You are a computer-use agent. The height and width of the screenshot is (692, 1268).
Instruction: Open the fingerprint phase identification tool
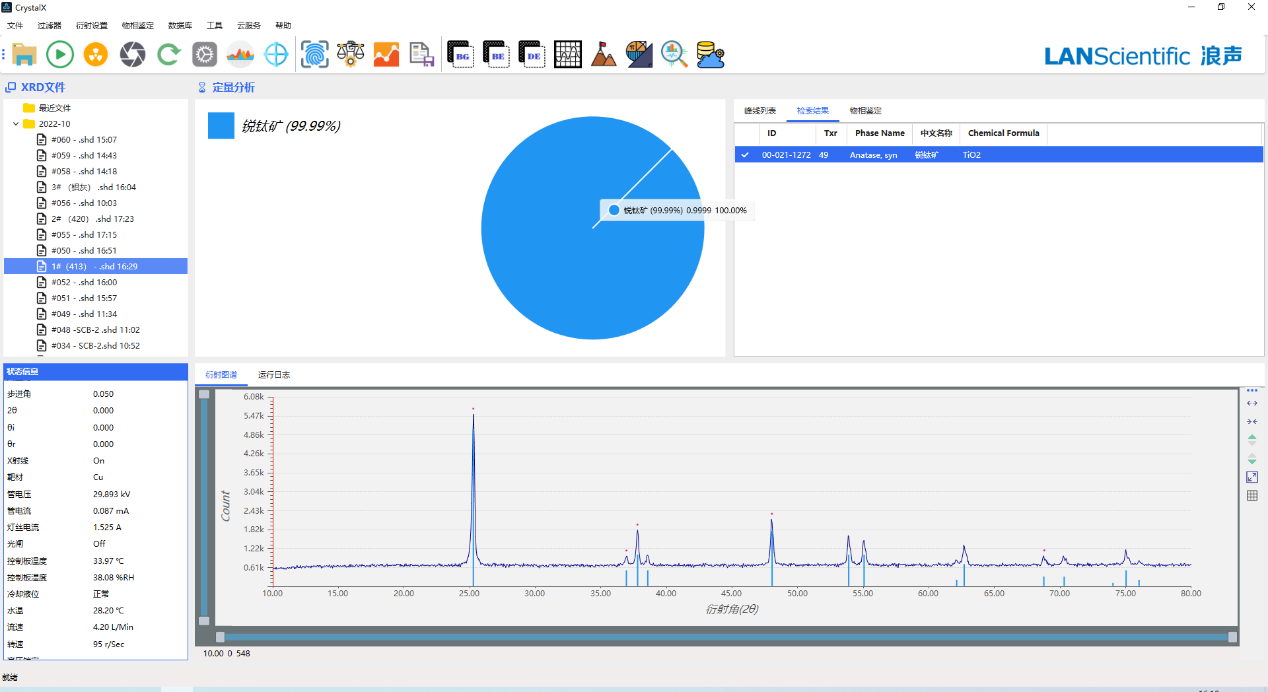click(x=315, y=55)
